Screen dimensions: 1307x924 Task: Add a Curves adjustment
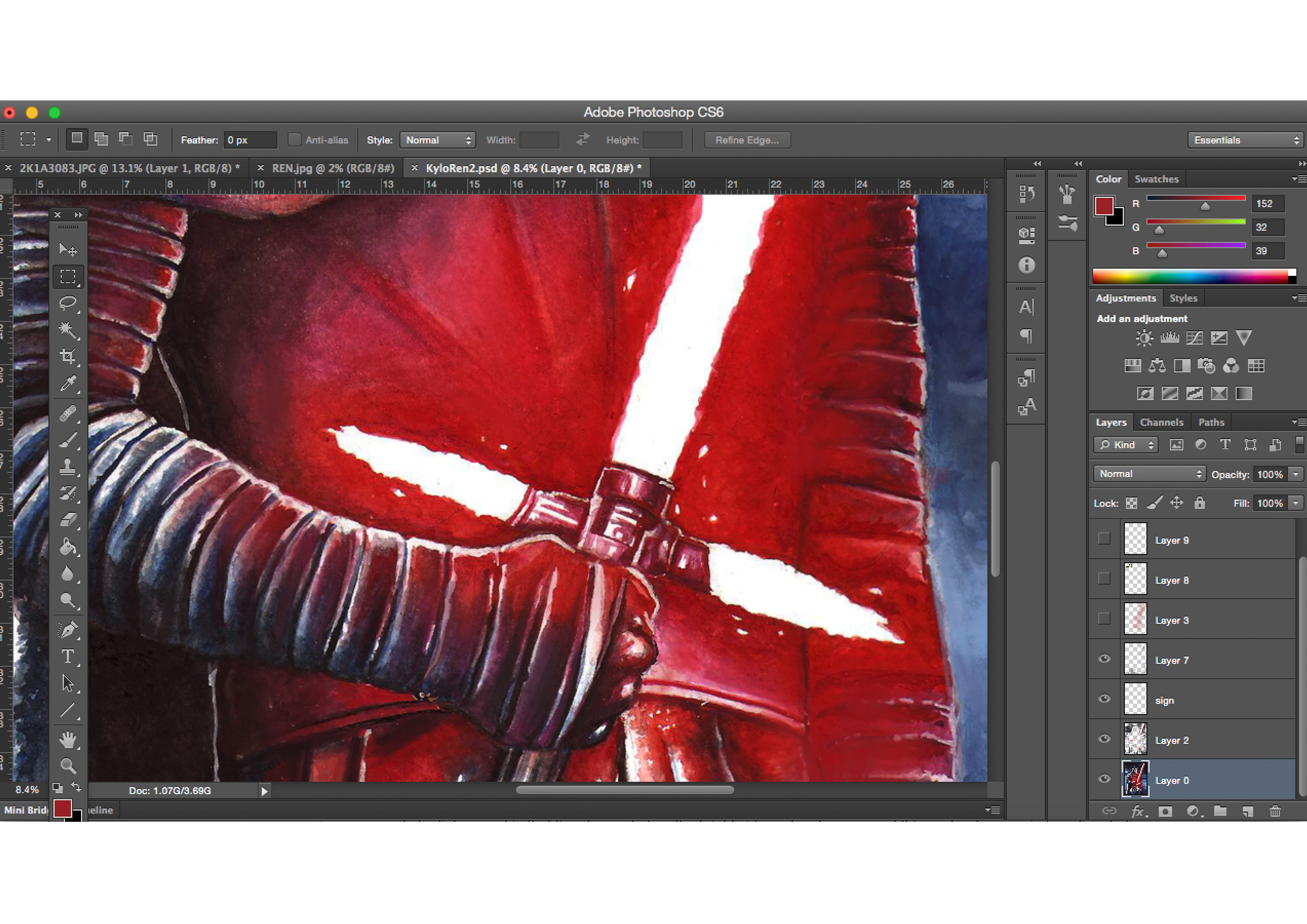click(1194, 338)
